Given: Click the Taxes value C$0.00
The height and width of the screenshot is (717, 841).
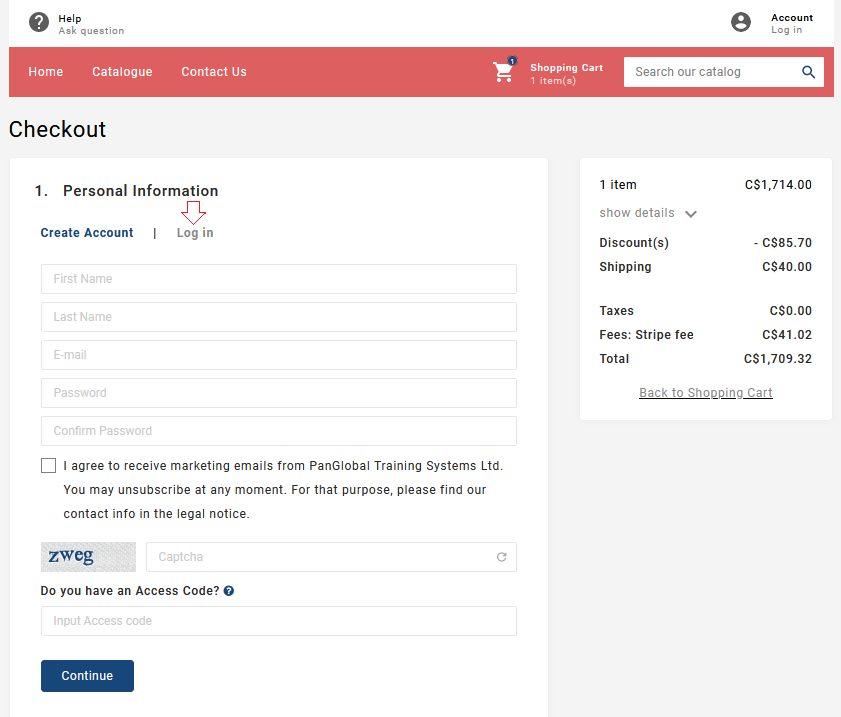Looking at the screenshot, I should (791, 311).
